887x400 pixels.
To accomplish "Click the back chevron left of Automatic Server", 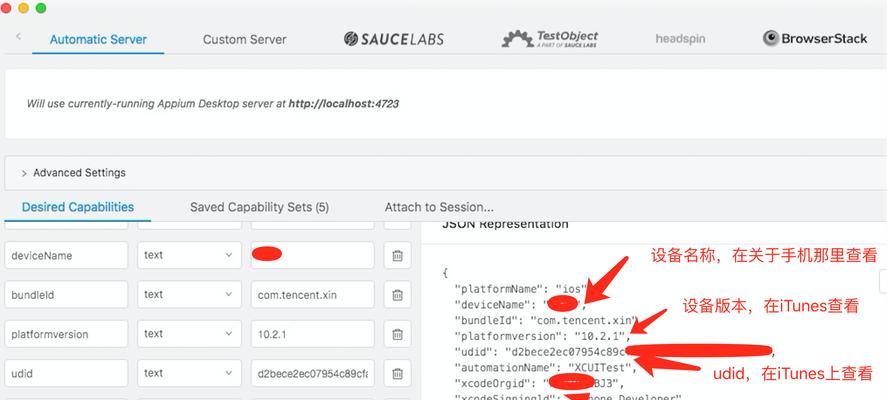I will 18,36.
